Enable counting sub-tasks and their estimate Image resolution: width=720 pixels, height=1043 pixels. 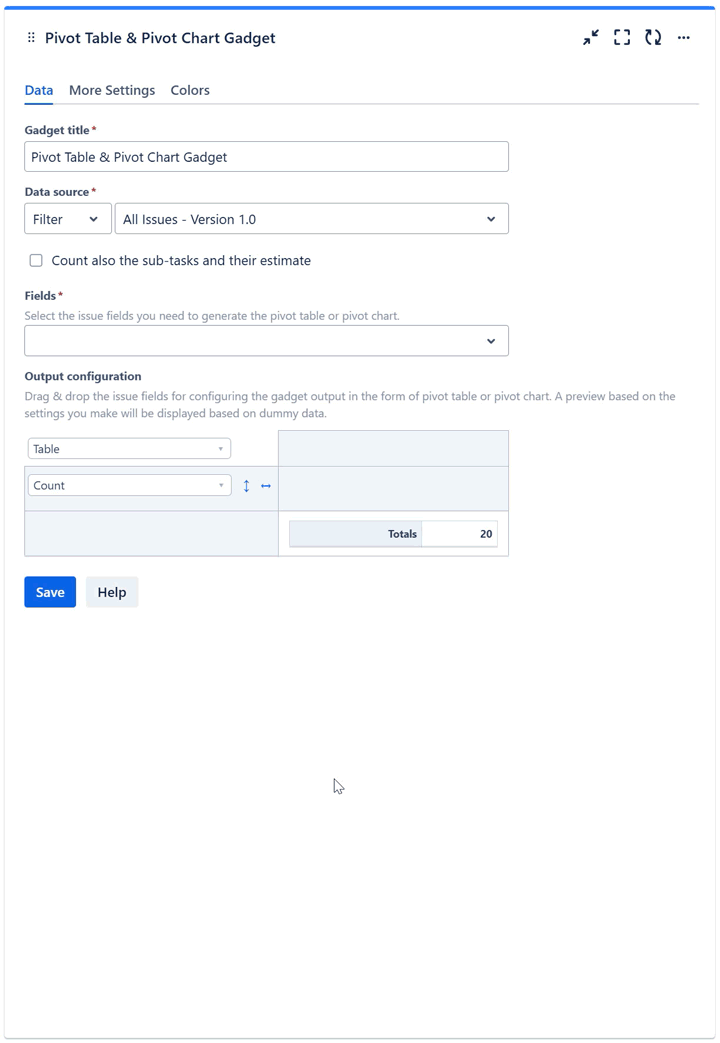[x=36, y=261]
